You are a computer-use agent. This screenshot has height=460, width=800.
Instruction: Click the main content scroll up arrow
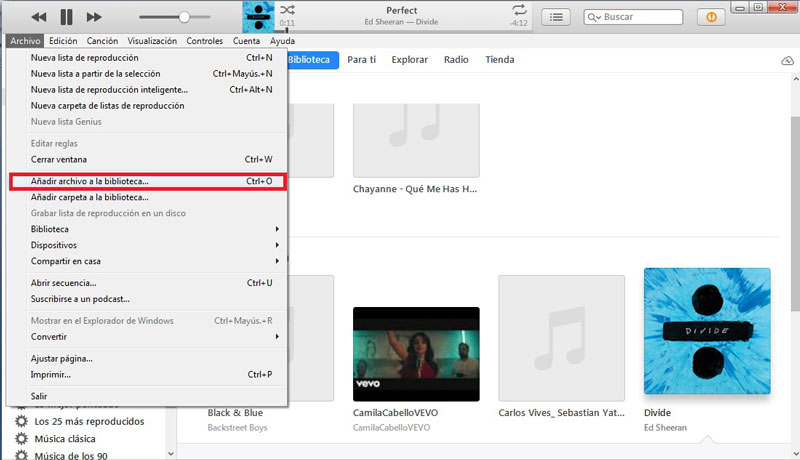point(795,79)
